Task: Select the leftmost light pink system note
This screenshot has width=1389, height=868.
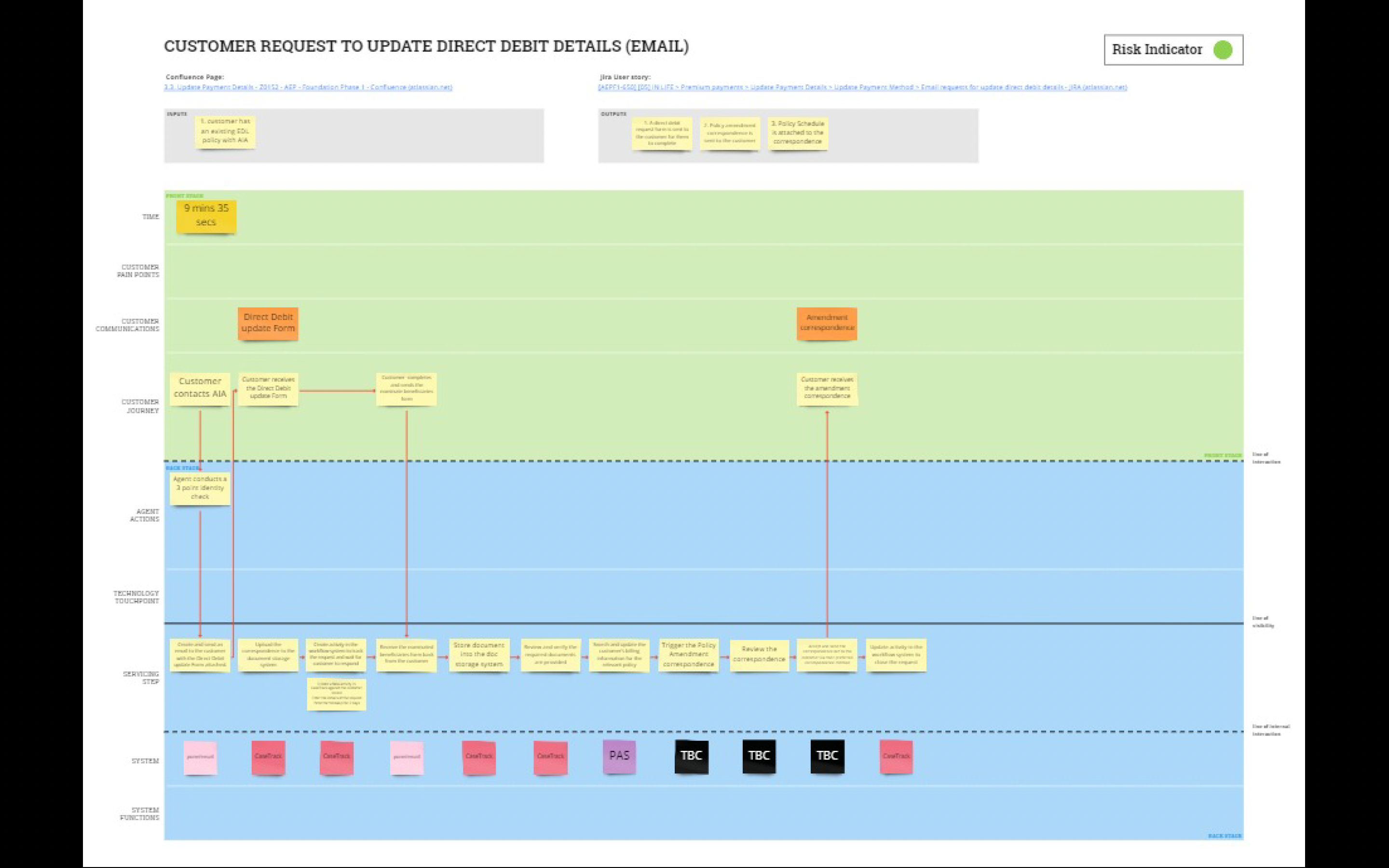Action: point(200,757)
